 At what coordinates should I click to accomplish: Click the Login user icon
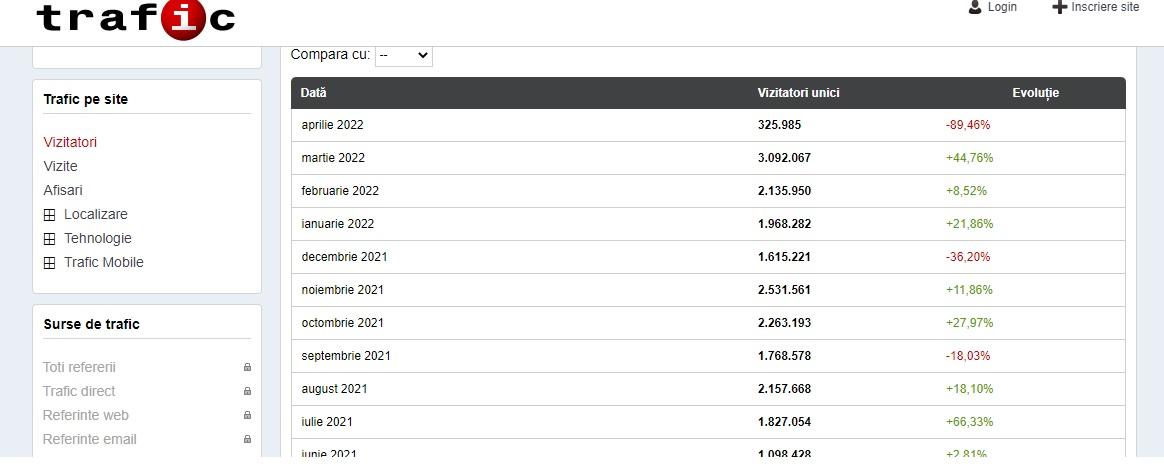pos(975,7)
